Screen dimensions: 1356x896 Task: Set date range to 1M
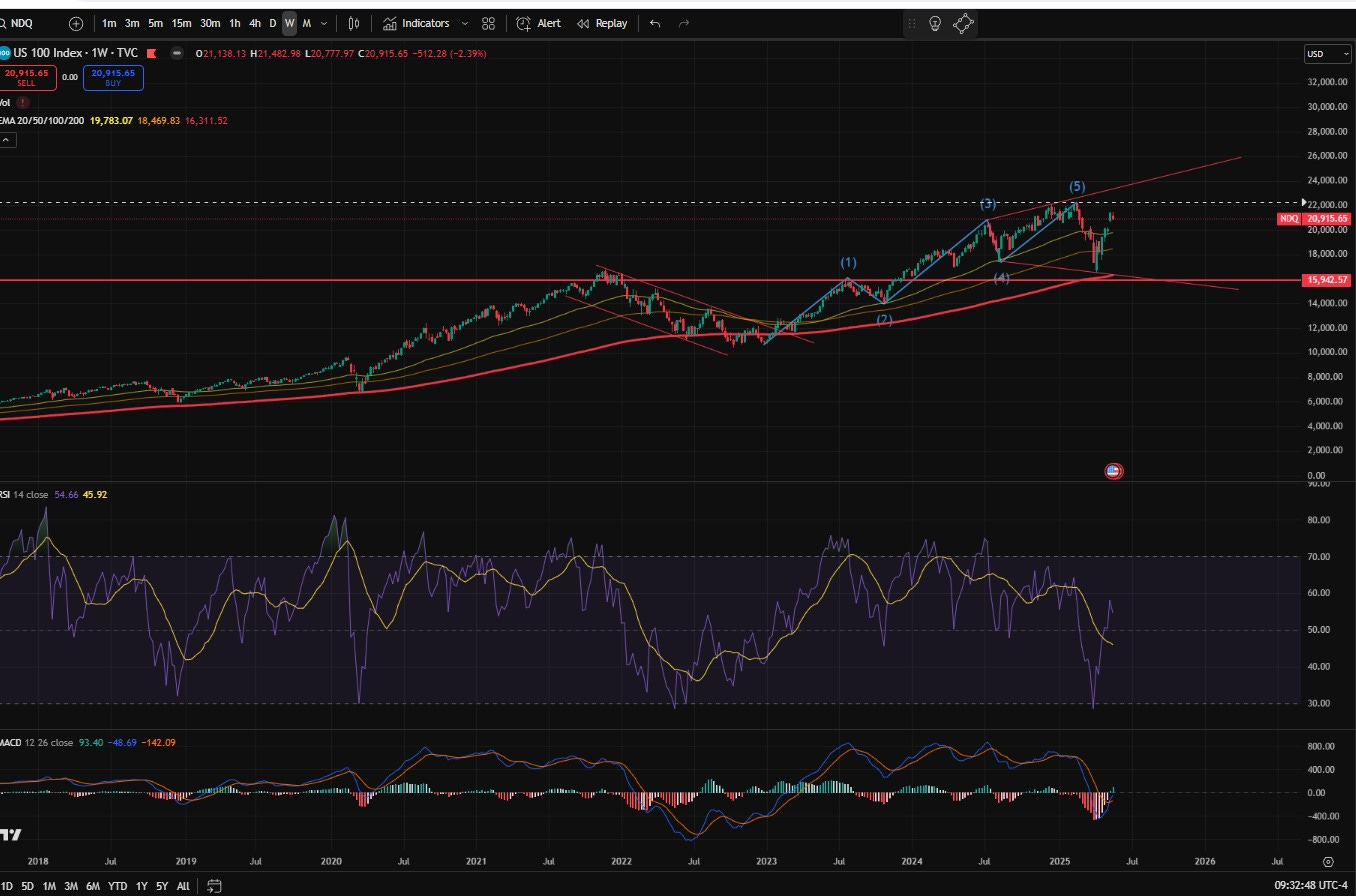pos(49,886)
